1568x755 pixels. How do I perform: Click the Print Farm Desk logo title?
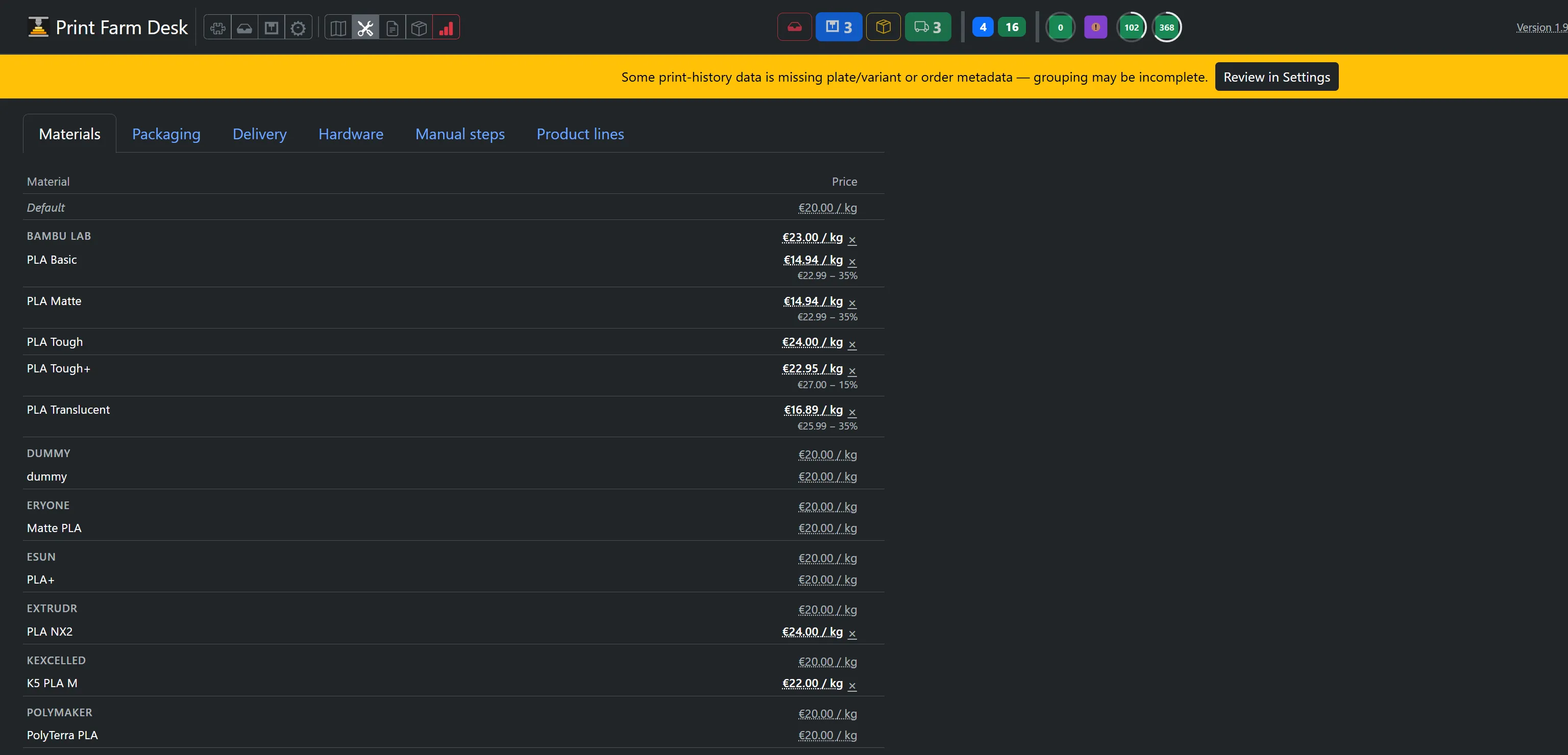[108, 28]
